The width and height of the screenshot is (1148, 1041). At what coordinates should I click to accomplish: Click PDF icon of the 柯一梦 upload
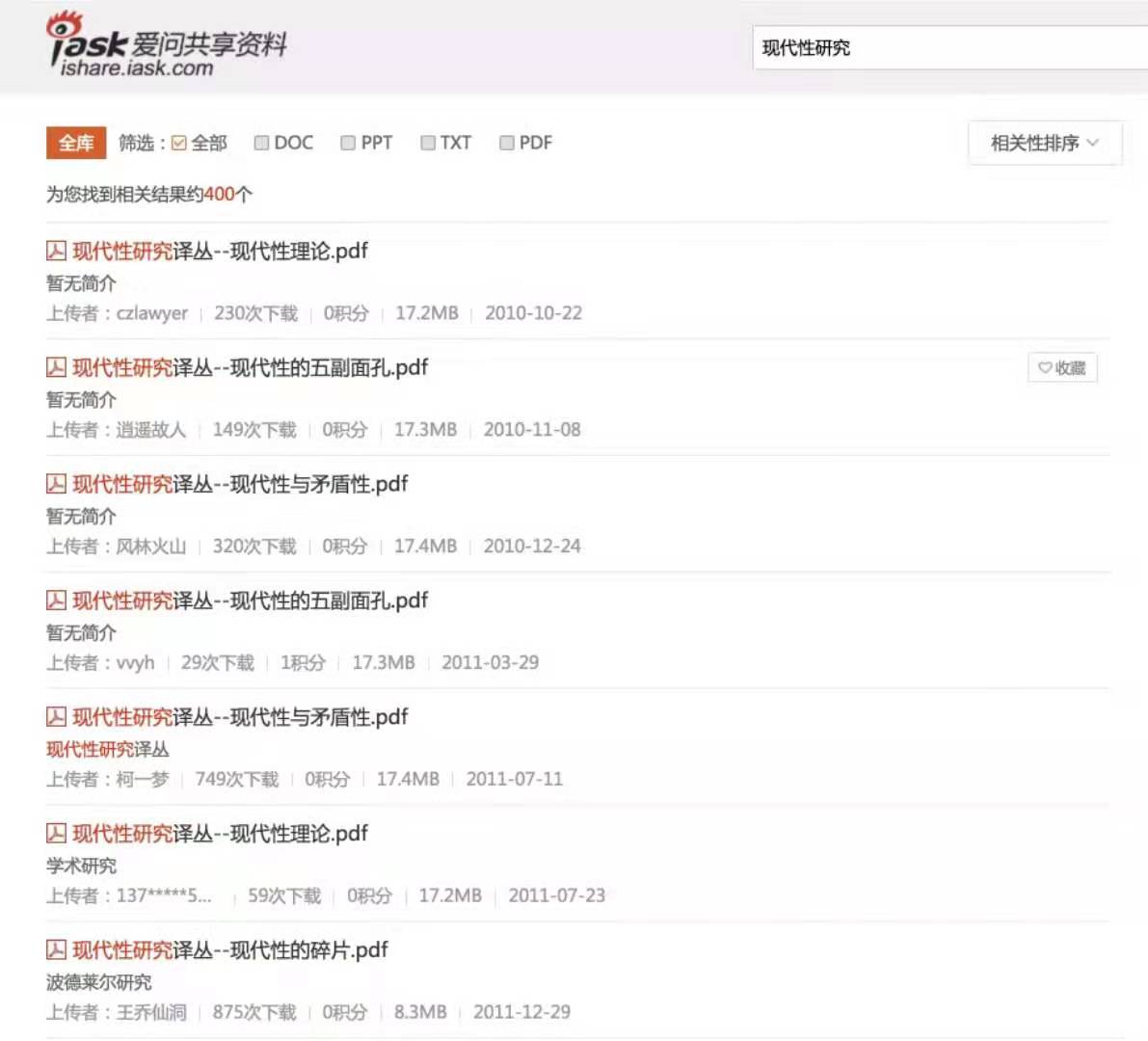pyautogui.click(x=56, y=717)
